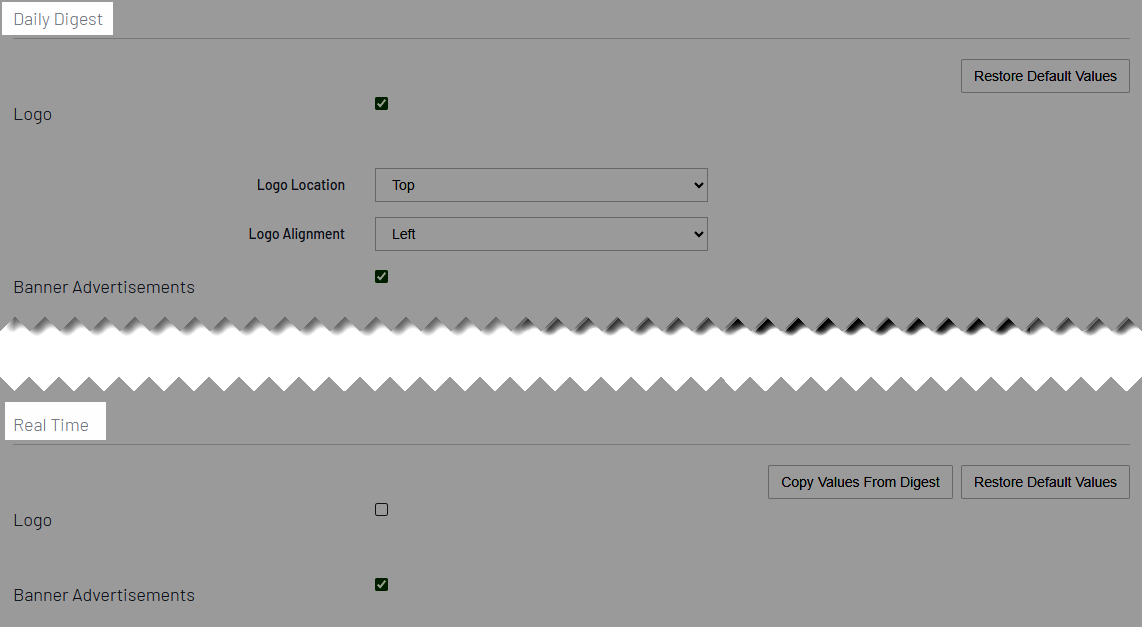Select the Daily Digest tab
The height and width of the screenshot is (627, 1142).
57,18
